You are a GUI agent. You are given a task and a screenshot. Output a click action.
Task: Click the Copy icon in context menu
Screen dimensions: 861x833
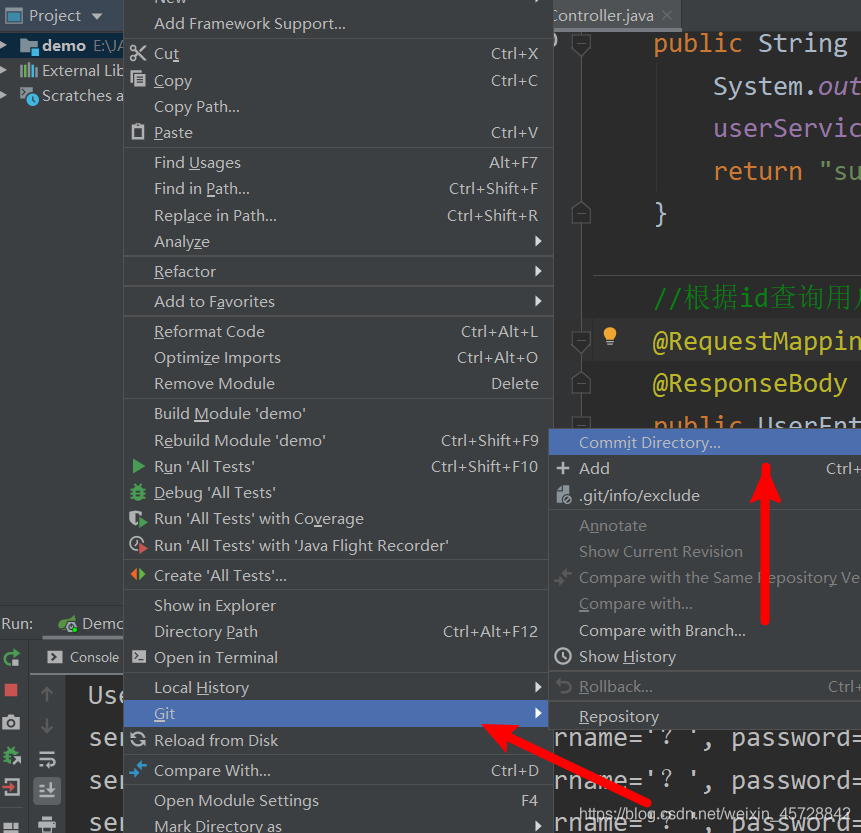click(138, 79)
